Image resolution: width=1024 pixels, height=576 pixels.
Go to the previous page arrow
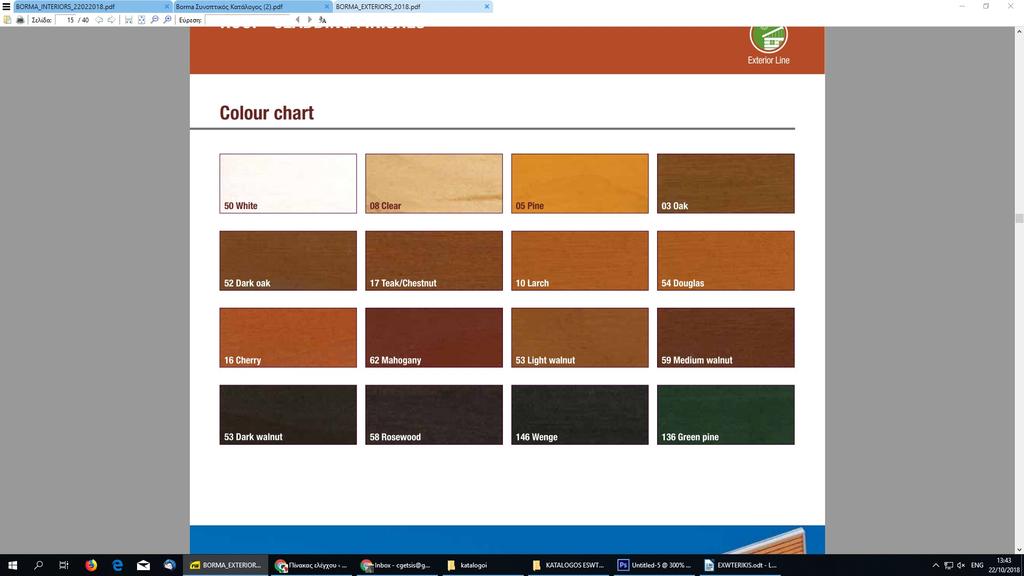pos(99,20)
